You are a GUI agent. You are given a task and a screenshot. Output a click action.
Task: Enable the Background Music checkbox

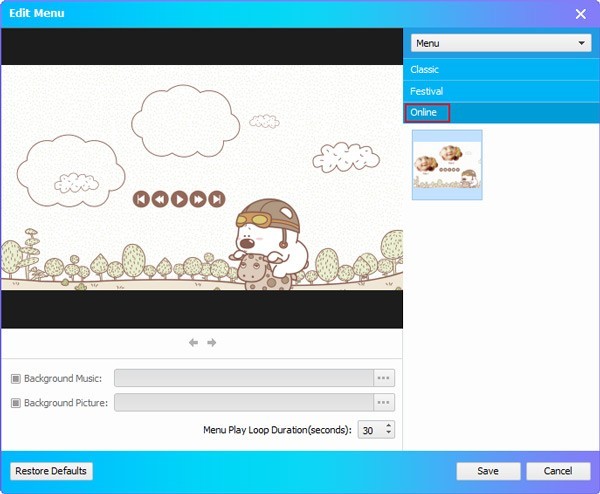tap(16, 378)
